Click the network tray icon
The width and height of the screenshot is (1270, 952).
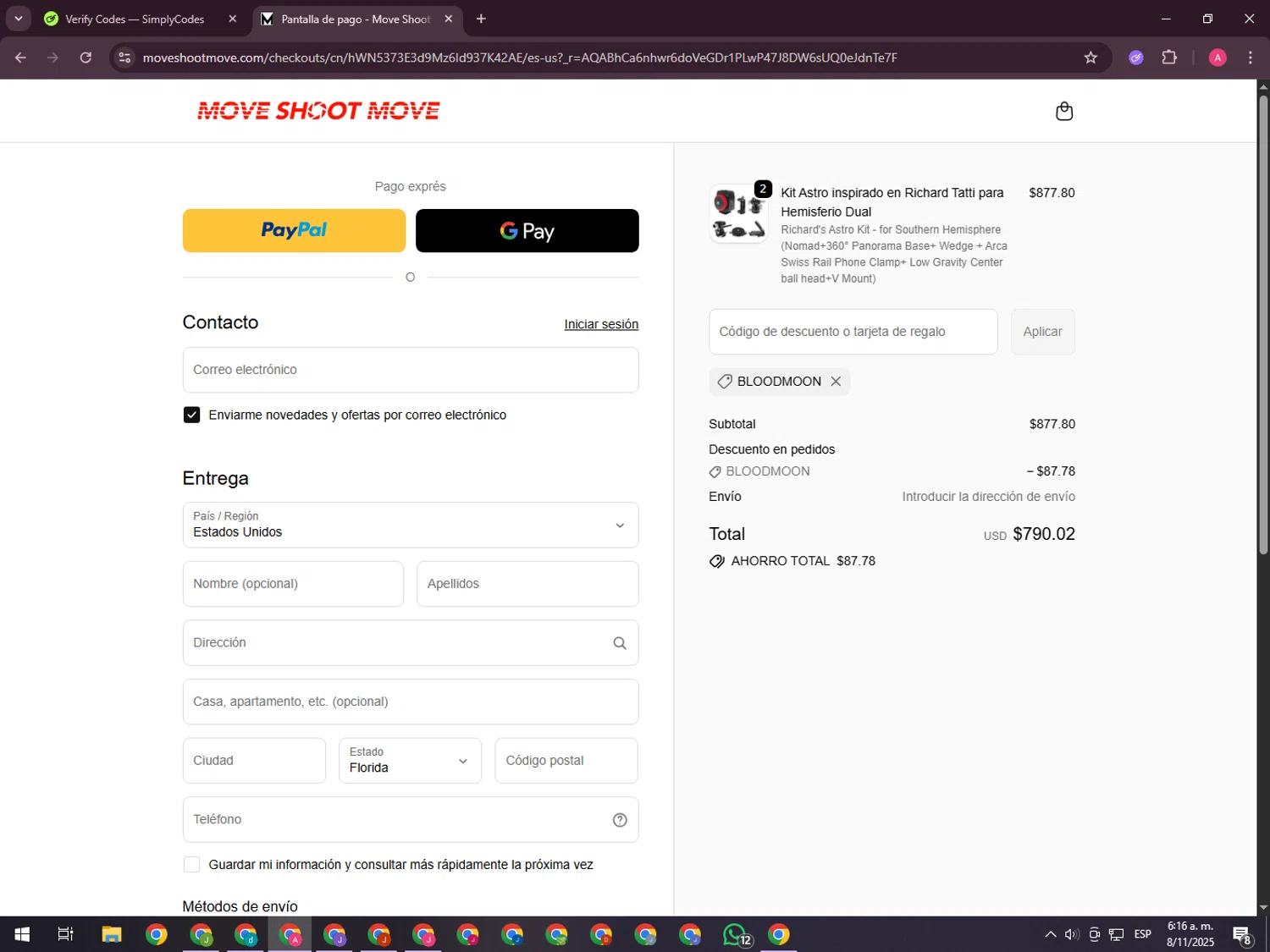coord(1117,934)
